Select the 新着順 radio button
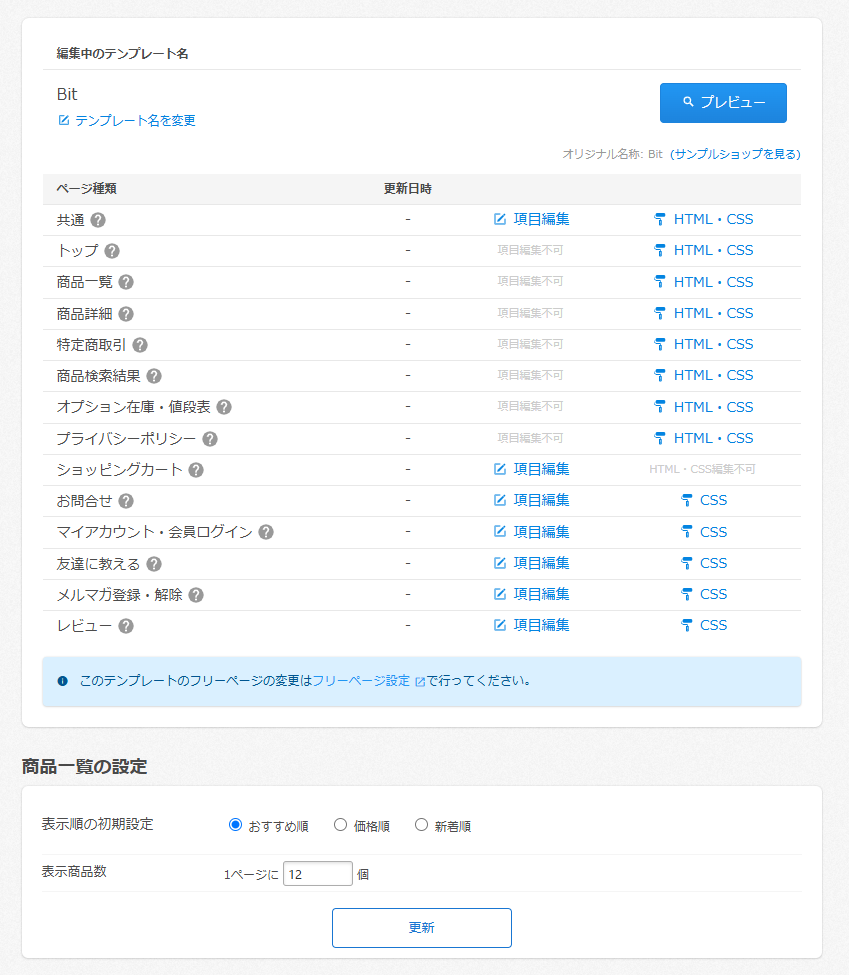849x975 pixels. pyautogui.click(x=420, y=824)
